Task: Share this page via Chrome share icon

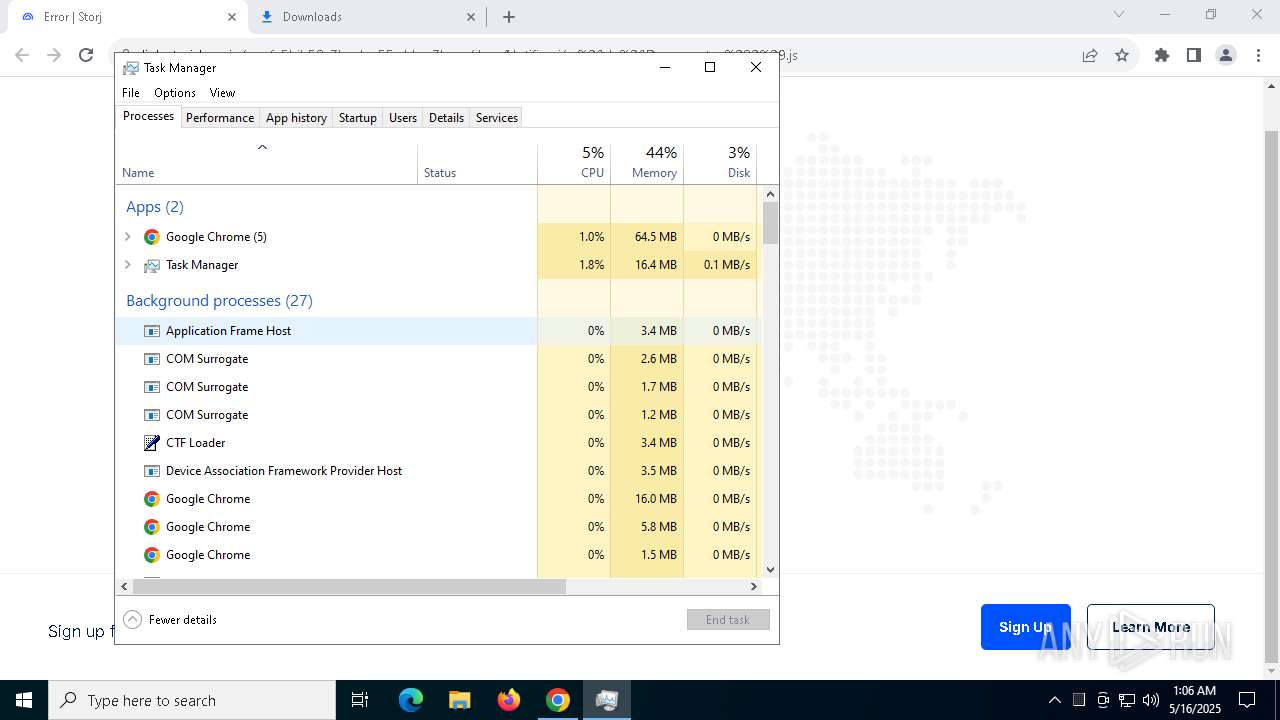Action: pos(1090,55)
